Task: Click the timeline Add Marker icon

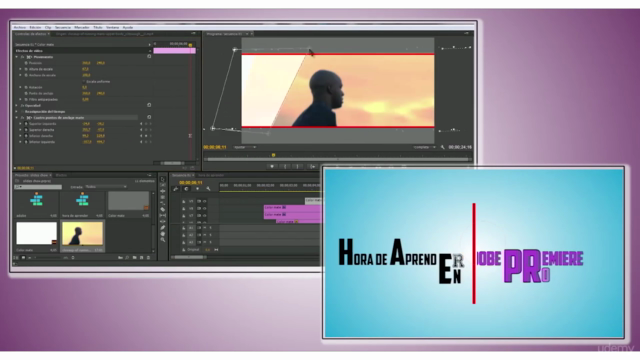Action: (x=198, y=189)
